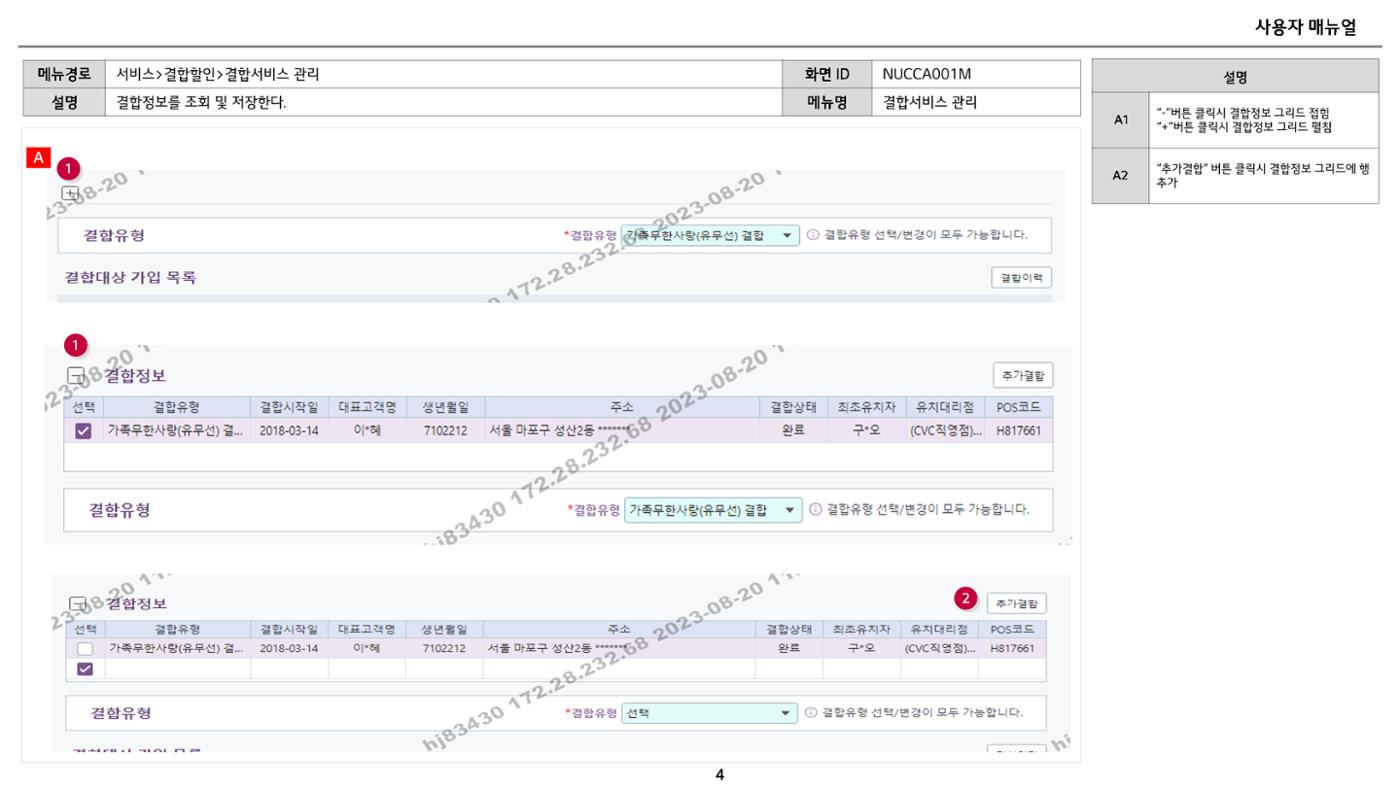Click 결합시작일 column header in the single-row grid
Image resolution: width=1400 pixels, height=788 pixels.
(x=289, y=407)
